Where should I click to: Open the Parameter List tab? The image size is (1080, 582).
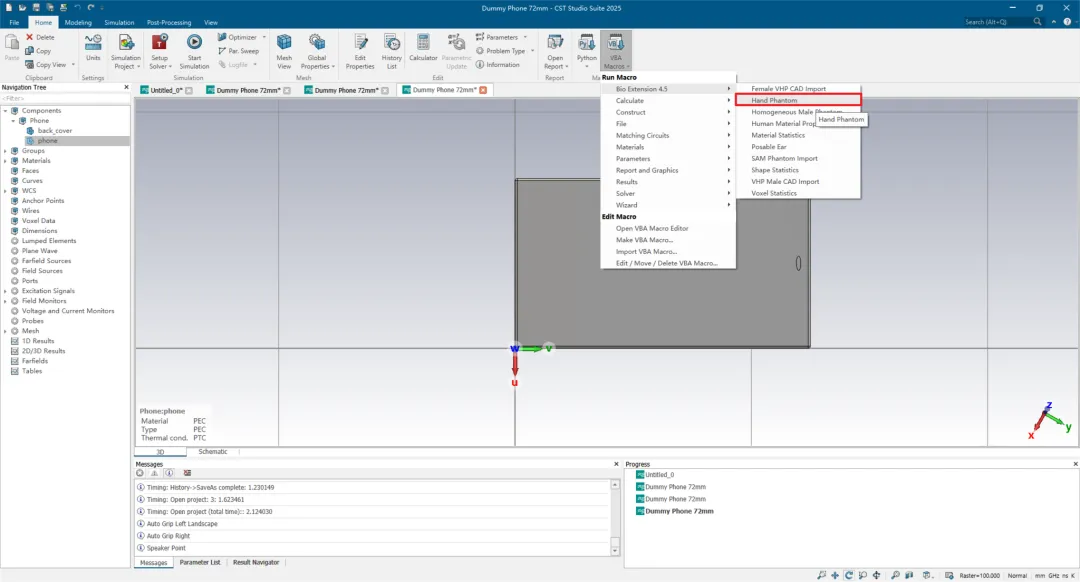tap(200, 563)
